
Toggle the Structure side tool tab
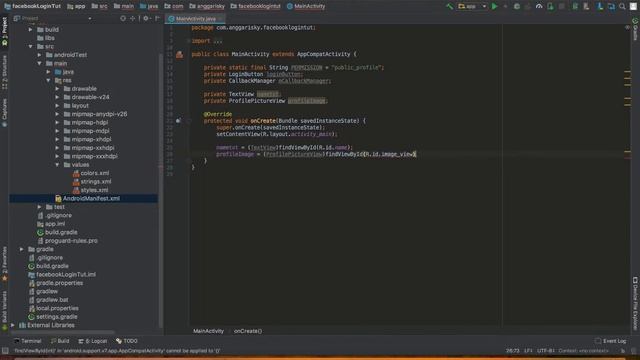click(4, 73)
